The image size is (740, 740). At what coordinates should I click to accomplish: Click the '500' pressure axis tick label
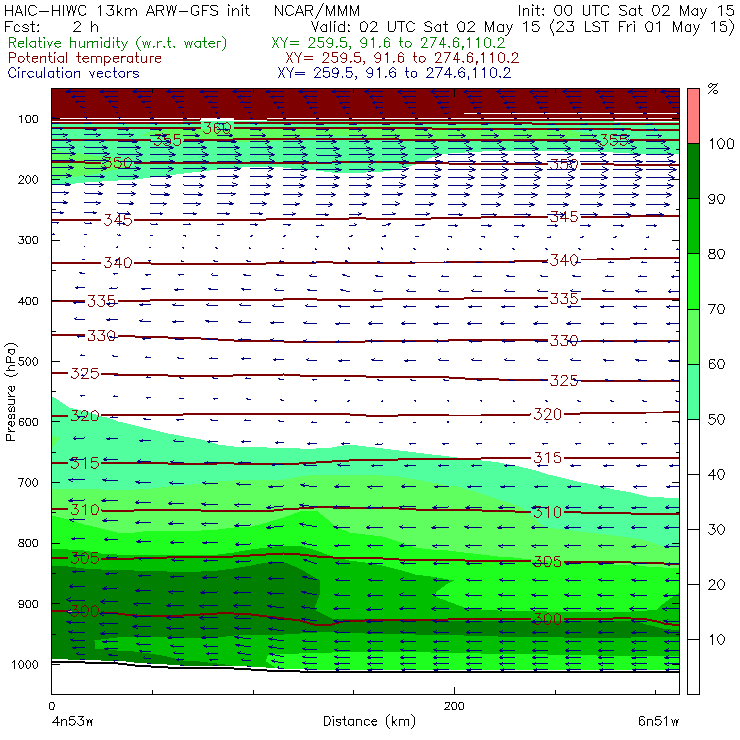[x=28, y=361]
